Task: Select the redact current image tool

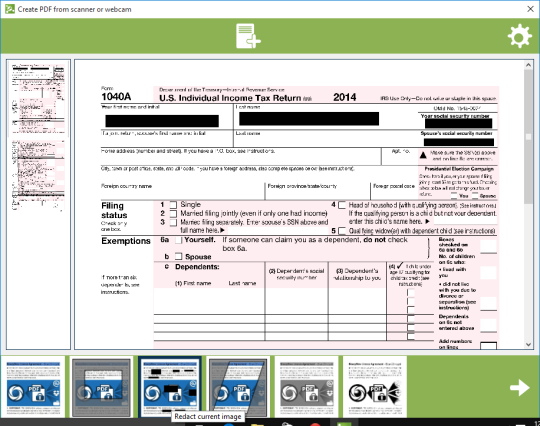Action: coord(169,387)
